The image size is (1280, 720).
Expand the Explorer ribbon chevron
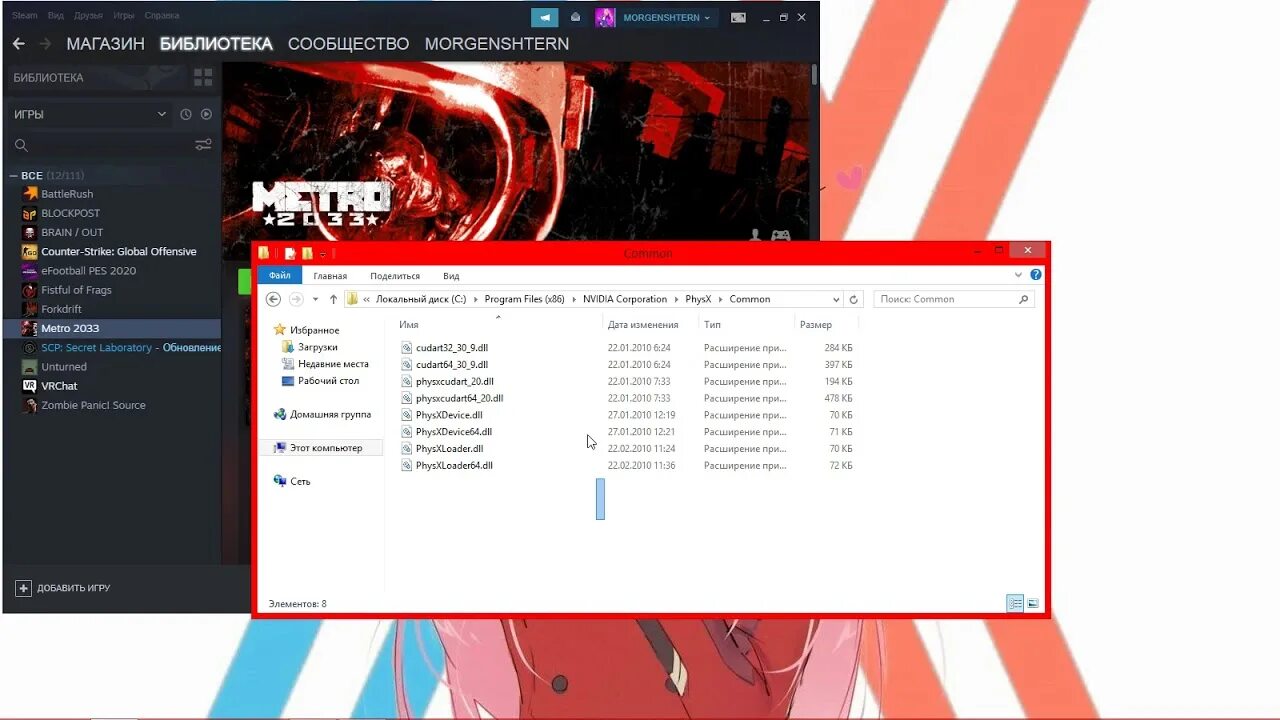tap(1019, 275)
